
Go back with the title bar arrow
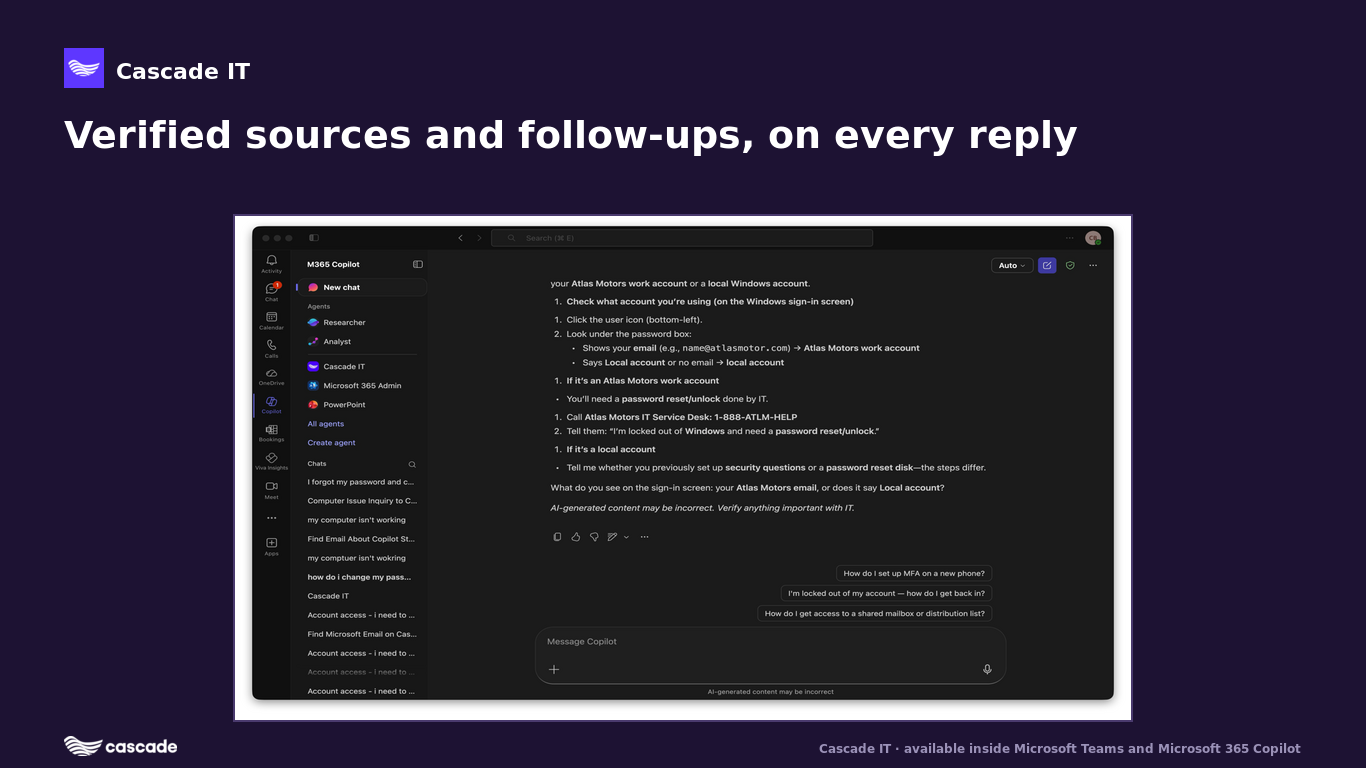pyautogui.click(x=460, y=238)
